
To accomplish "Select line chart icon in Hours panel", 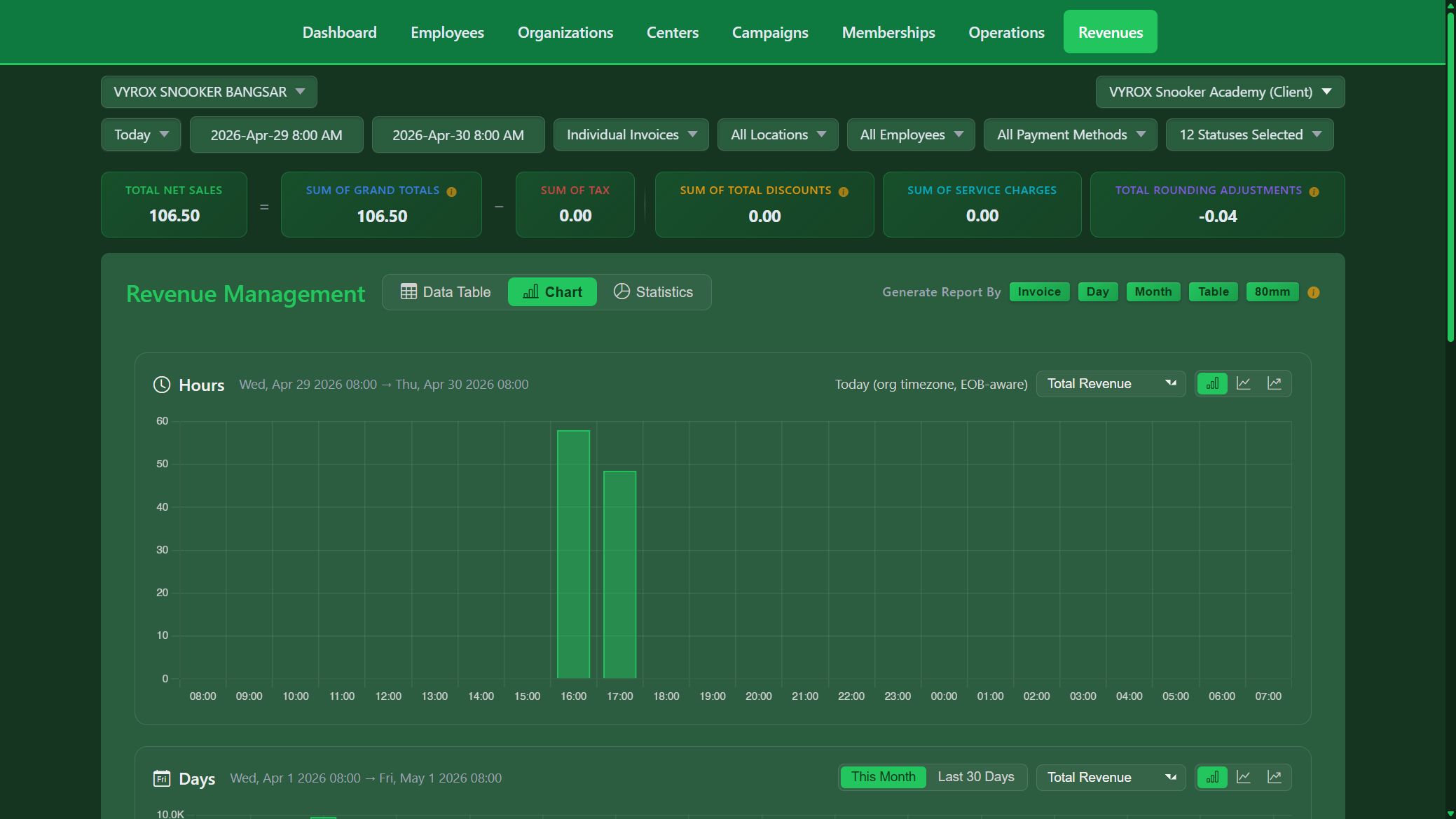I will point(1244,384).
